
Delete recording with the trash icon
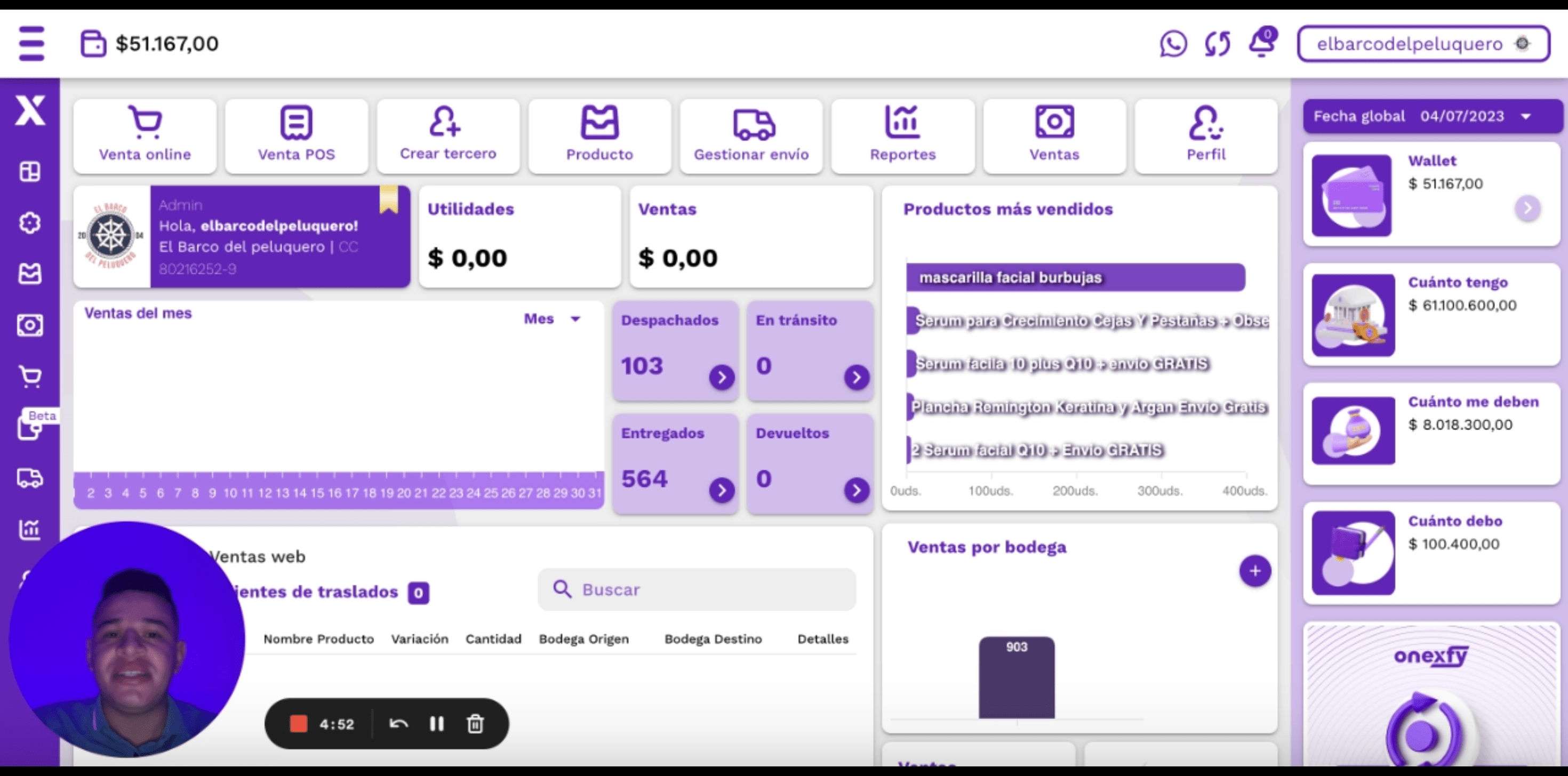point(475,724)
